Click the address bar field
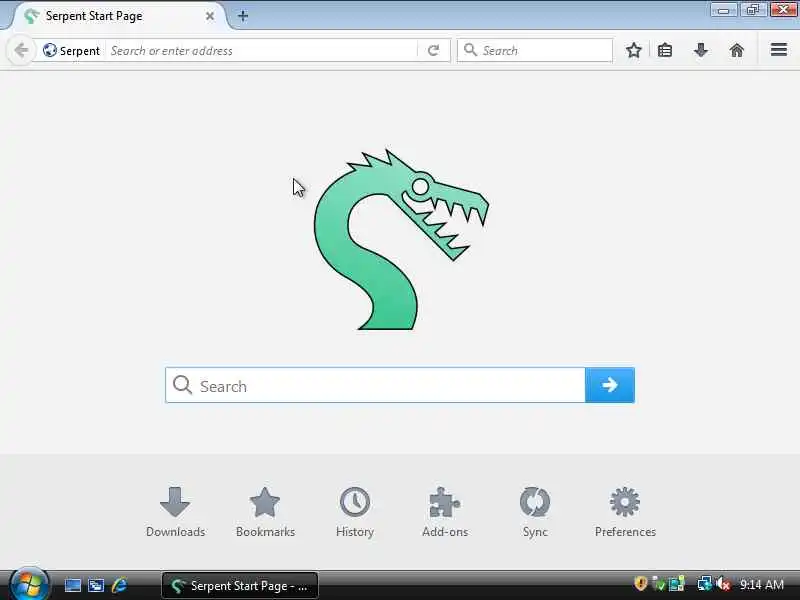The image size is (800, 600). tap(261, 51)
